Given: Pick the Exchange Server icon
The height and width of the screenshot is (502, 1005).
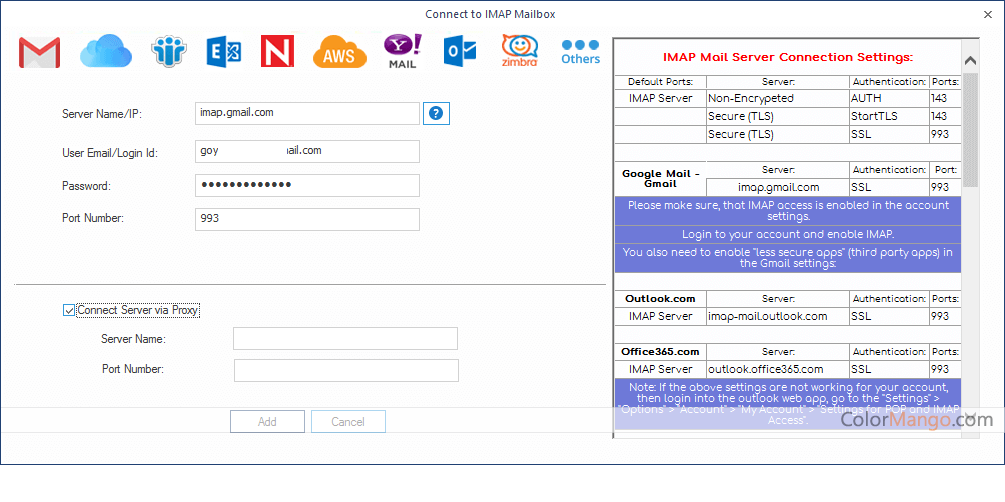Looking at the screenshot, I should tap(223, 51).
